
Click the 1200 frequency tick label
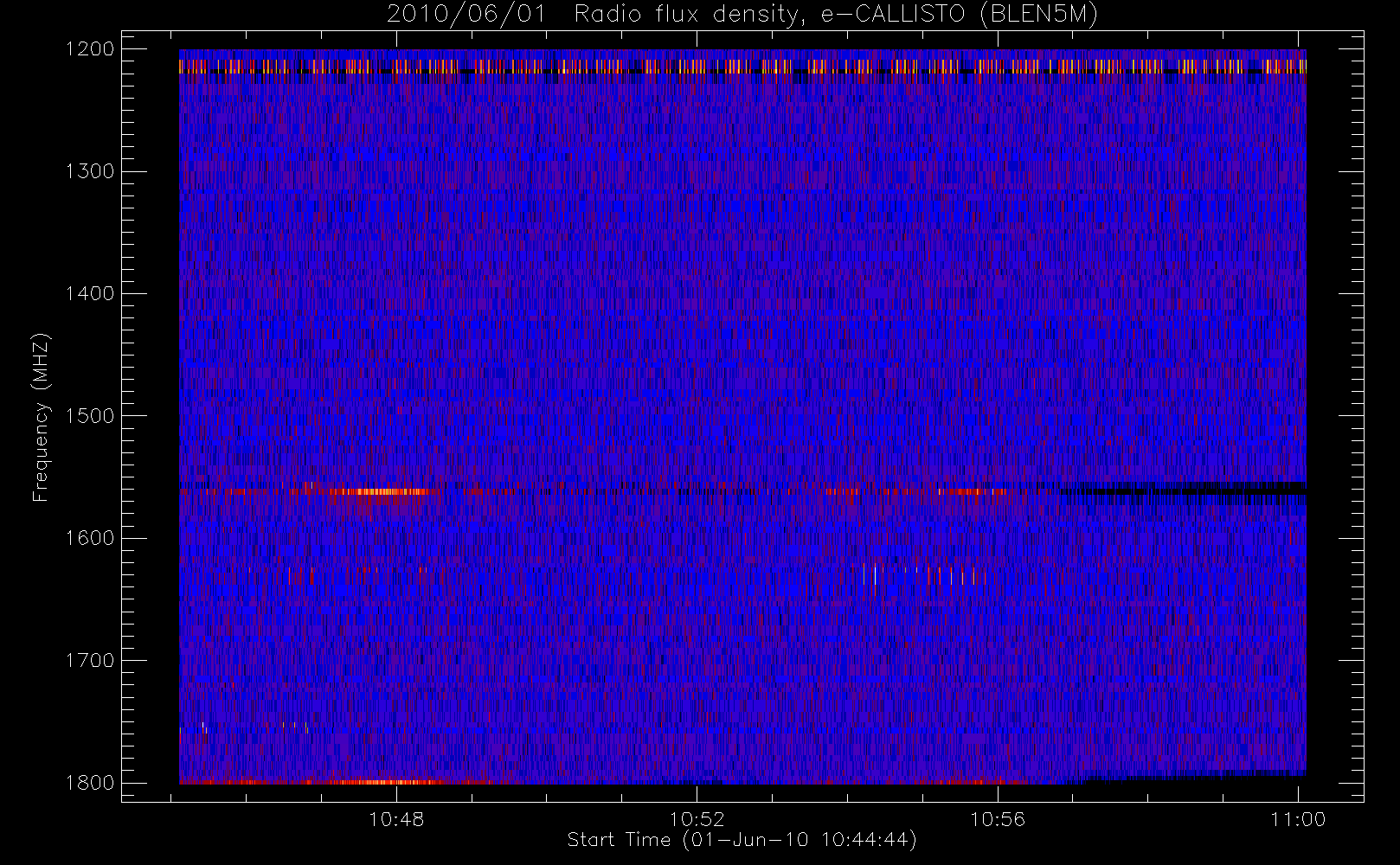(x=90, y=49)
